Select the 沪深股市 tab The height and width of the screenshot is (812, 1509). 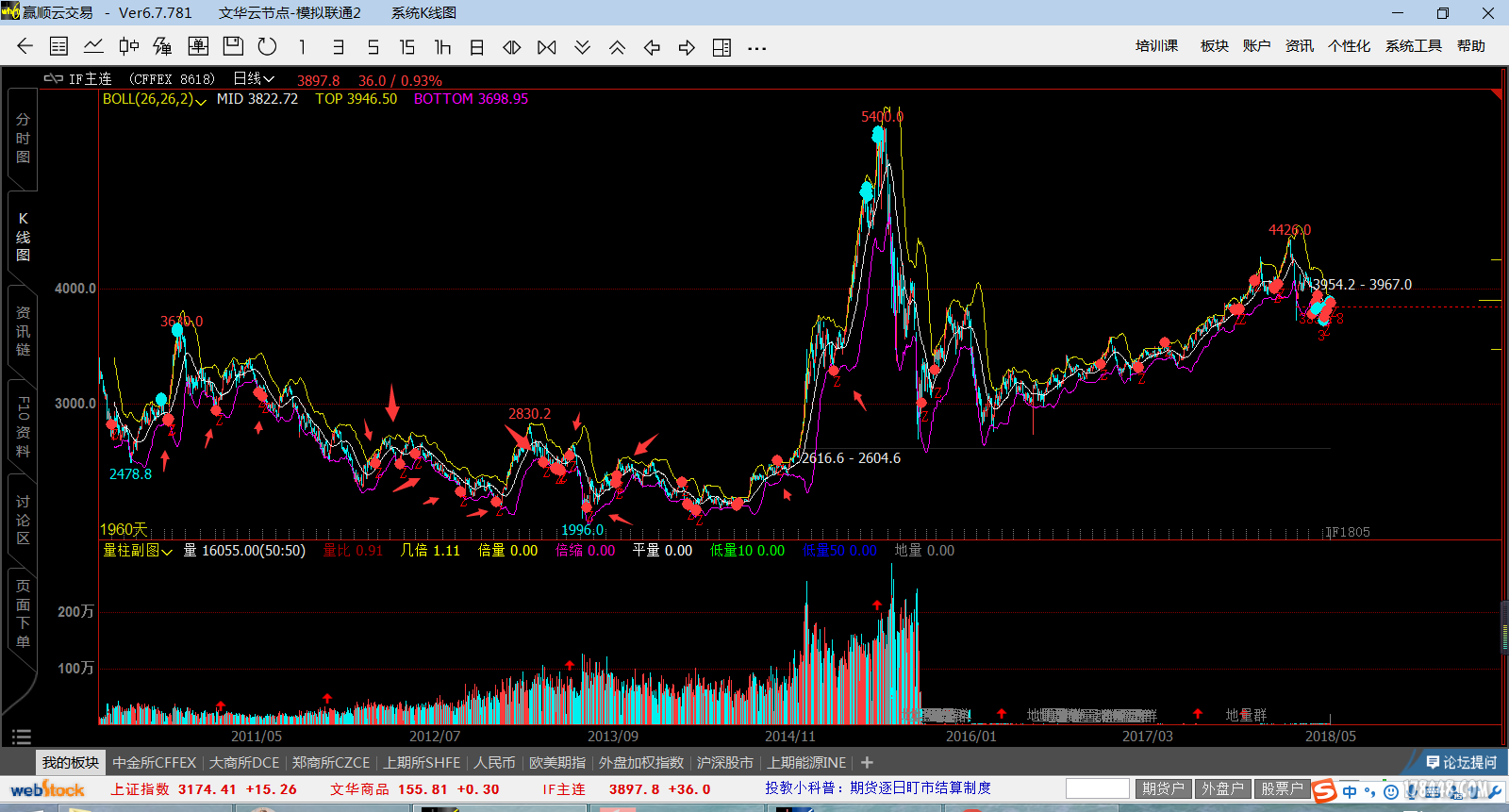point(725,762)
